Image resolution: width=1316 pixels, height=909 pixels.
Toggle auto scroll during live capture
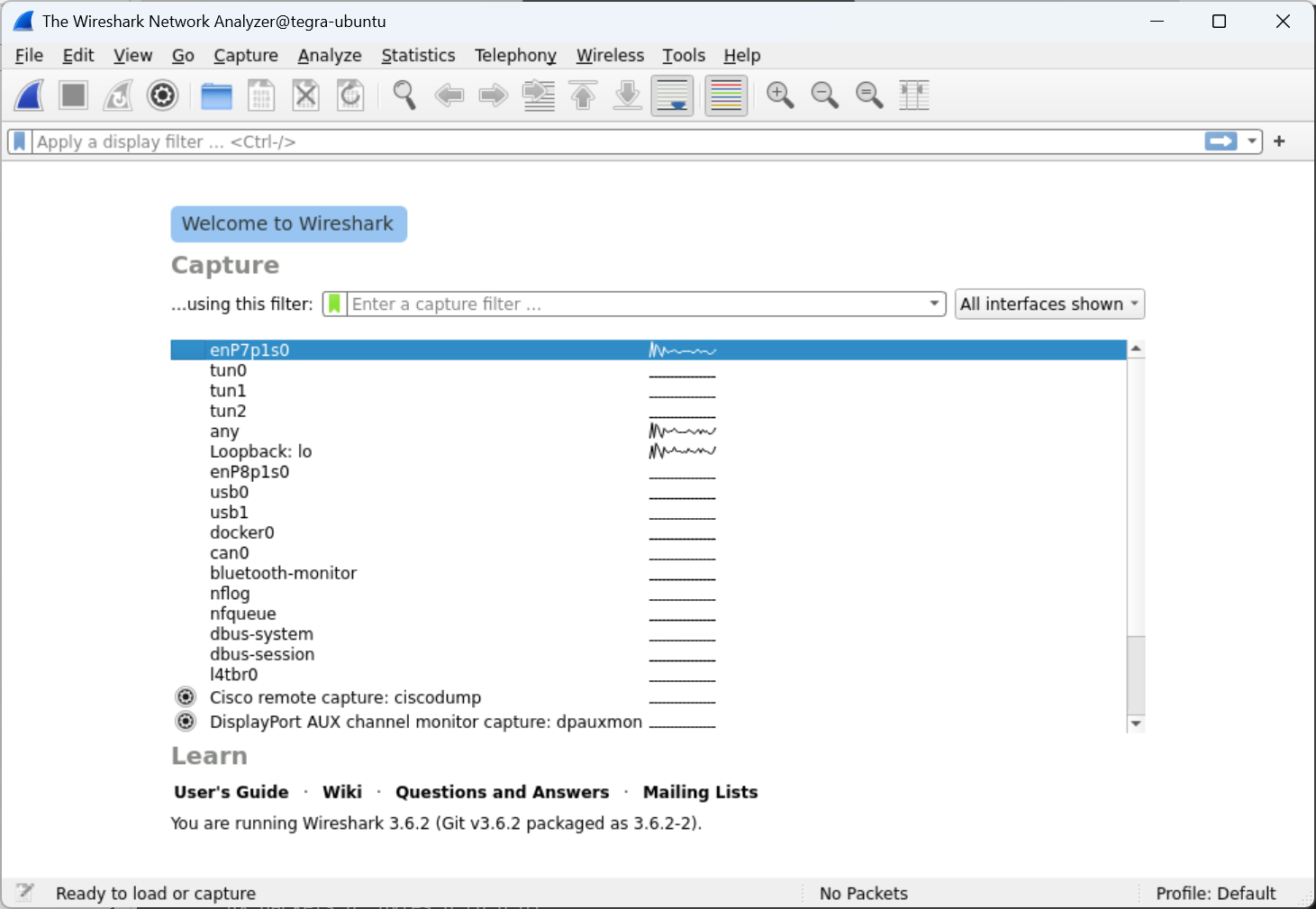click(673, 95)
